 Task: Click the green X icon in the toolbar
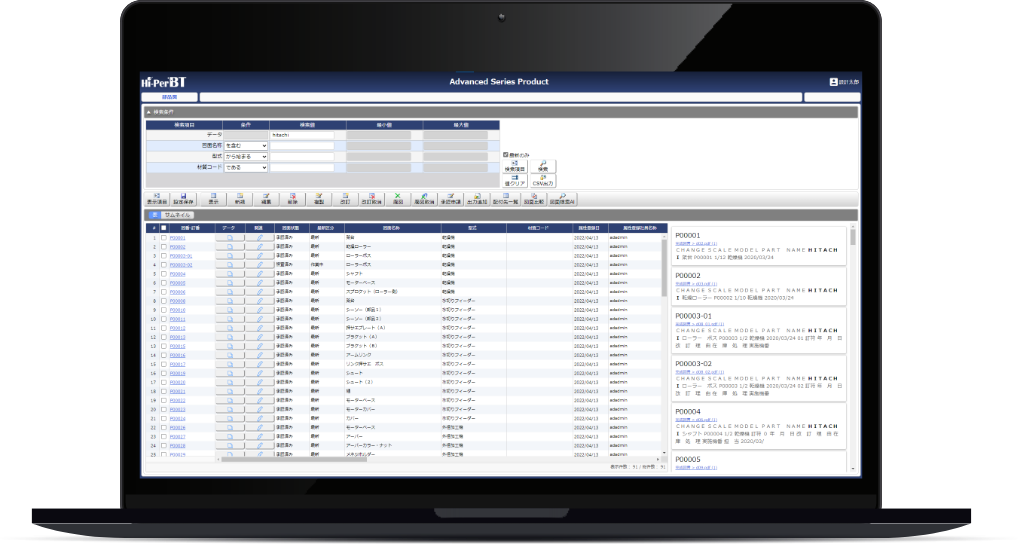point(397,198)
